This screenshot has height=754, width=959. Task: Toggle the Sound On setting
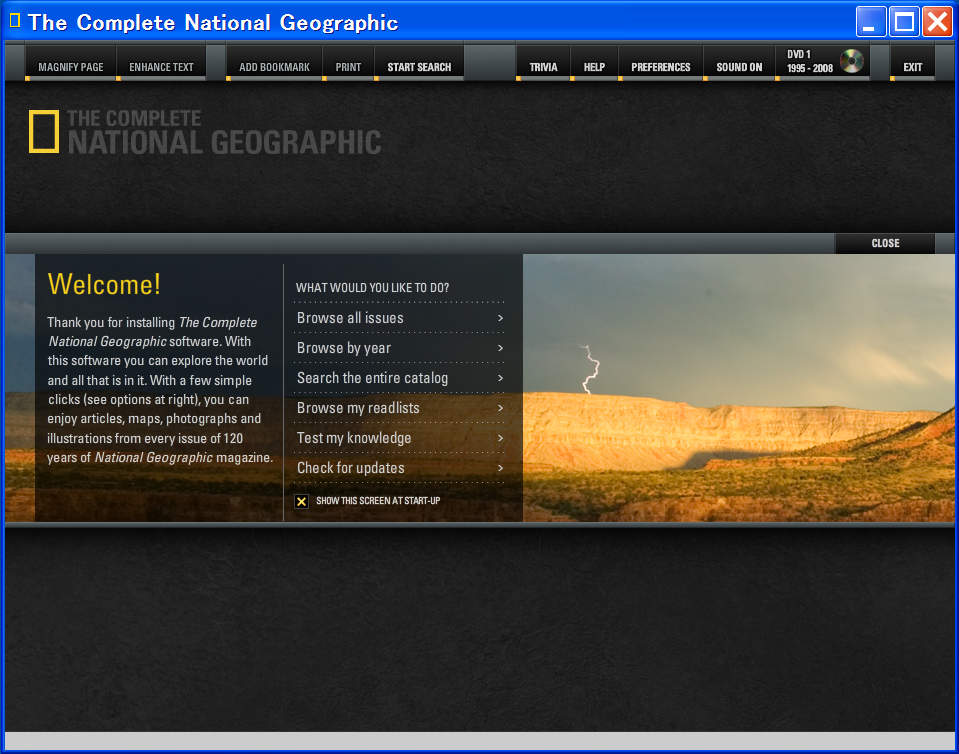coord(739,64)
